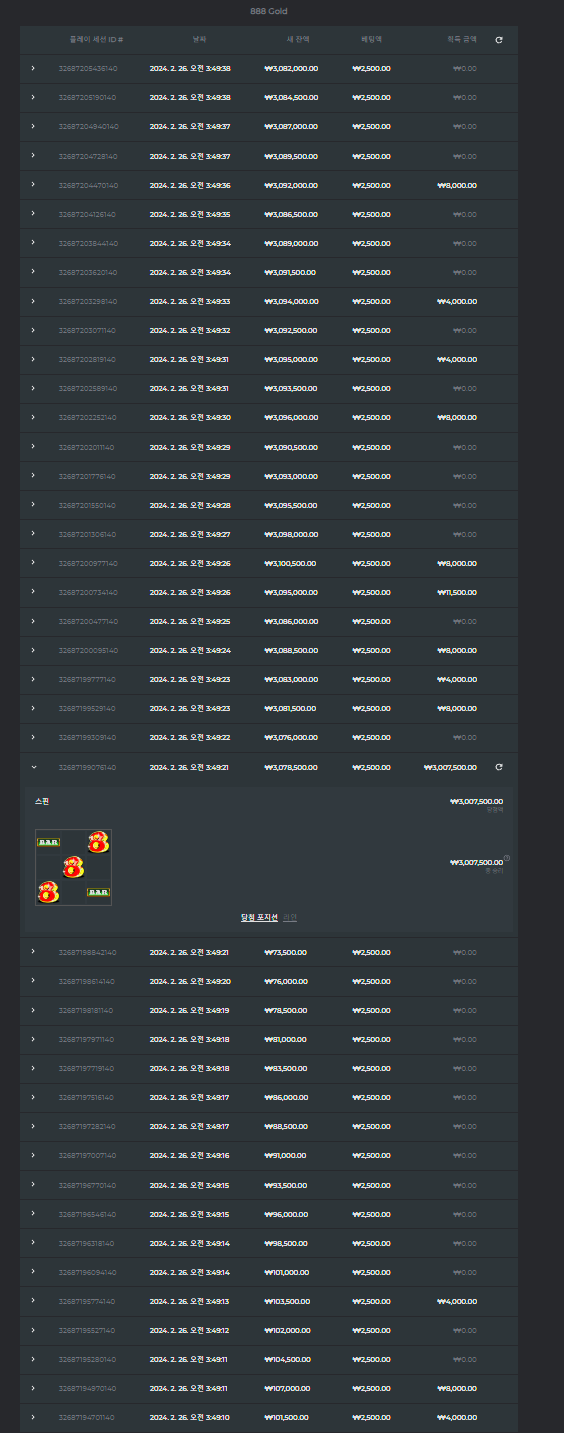This screenshot has height=1433, width=565.
Task: Collapse the expanded session 32687199076140 row
Action: (33, 767)
